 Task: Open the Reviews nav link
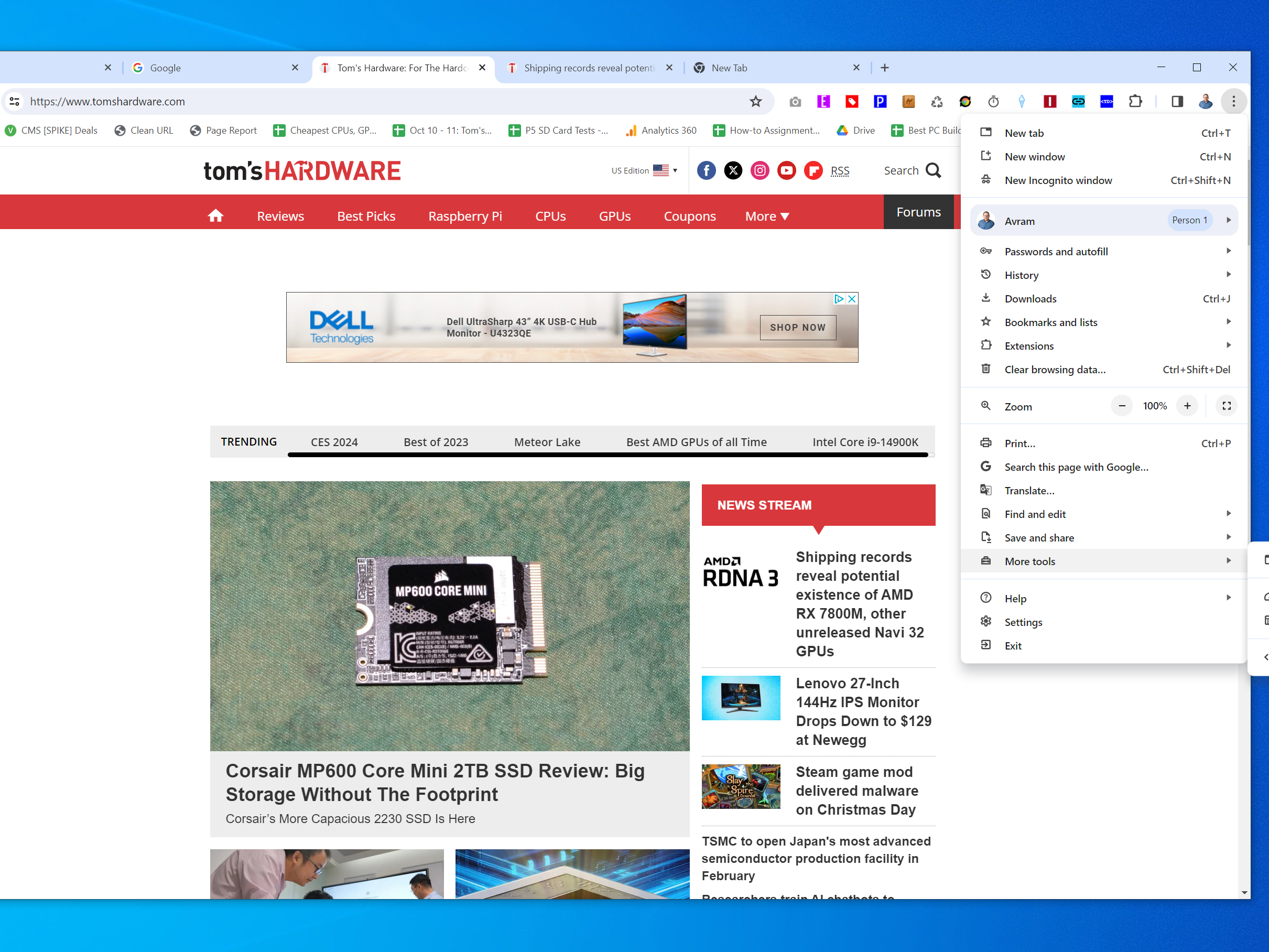click(x=280, y=217)
